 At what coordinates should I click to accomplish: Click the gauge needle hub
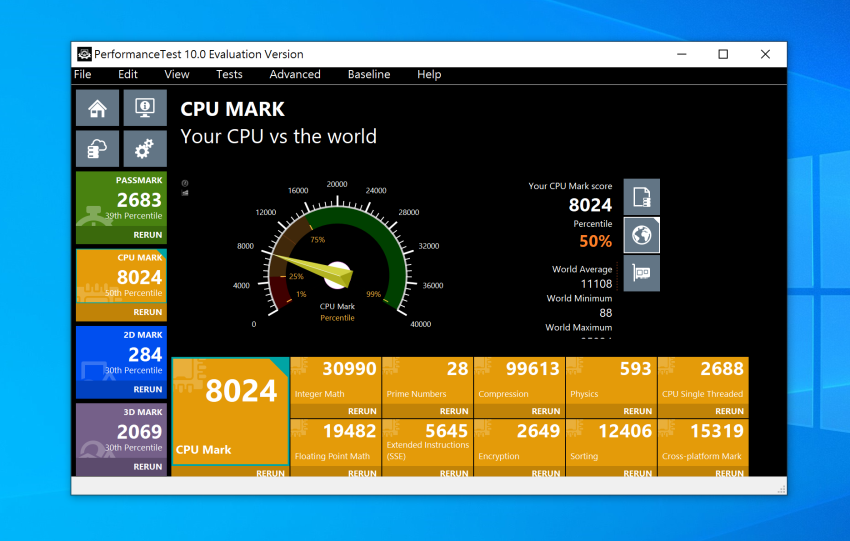[338, 274]
